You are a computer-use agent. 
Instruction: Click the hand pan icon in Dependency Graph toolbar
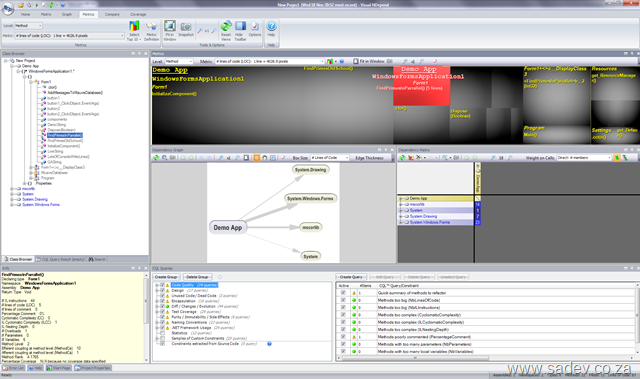click(x=265, y=158)
